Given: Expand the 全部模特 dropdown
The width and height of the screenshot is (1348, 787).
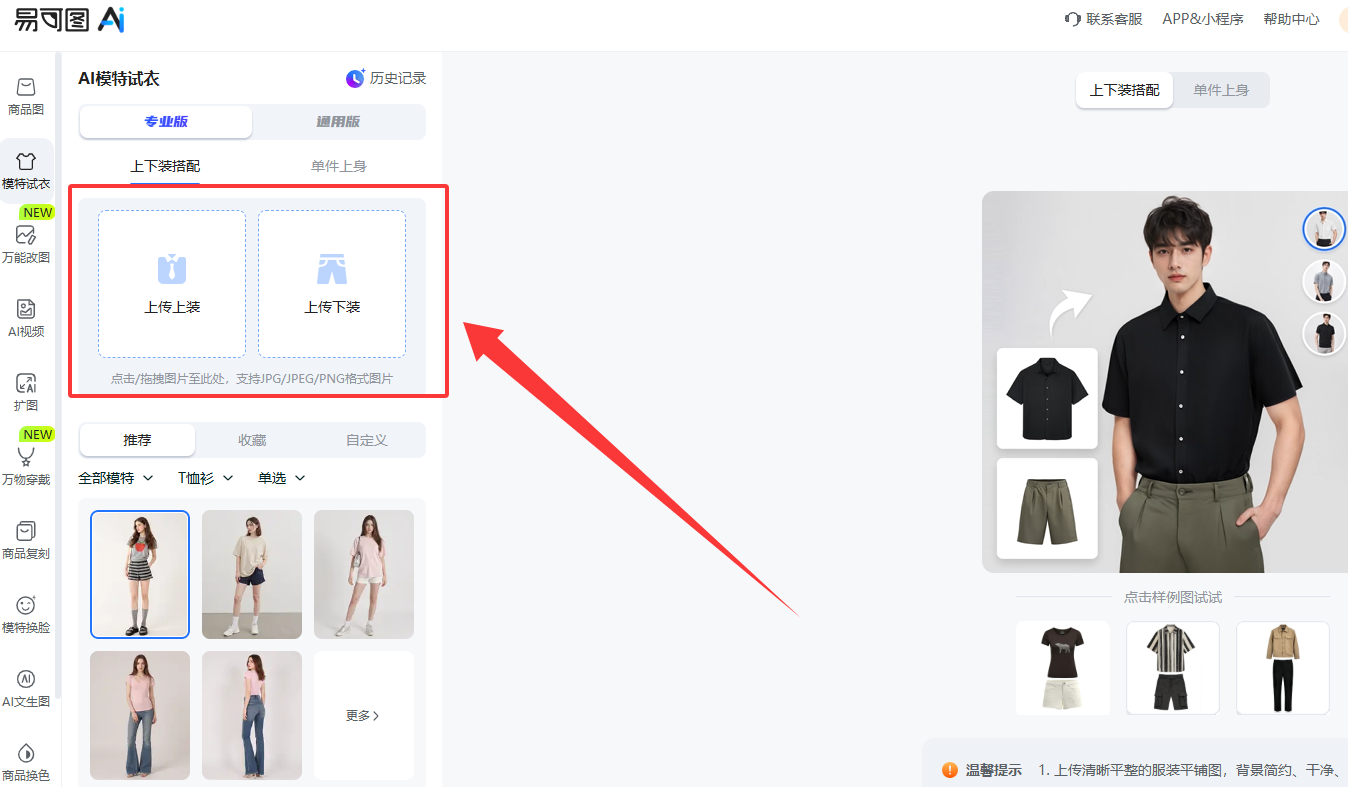Looking at the screenshot, I should point(116,478).
